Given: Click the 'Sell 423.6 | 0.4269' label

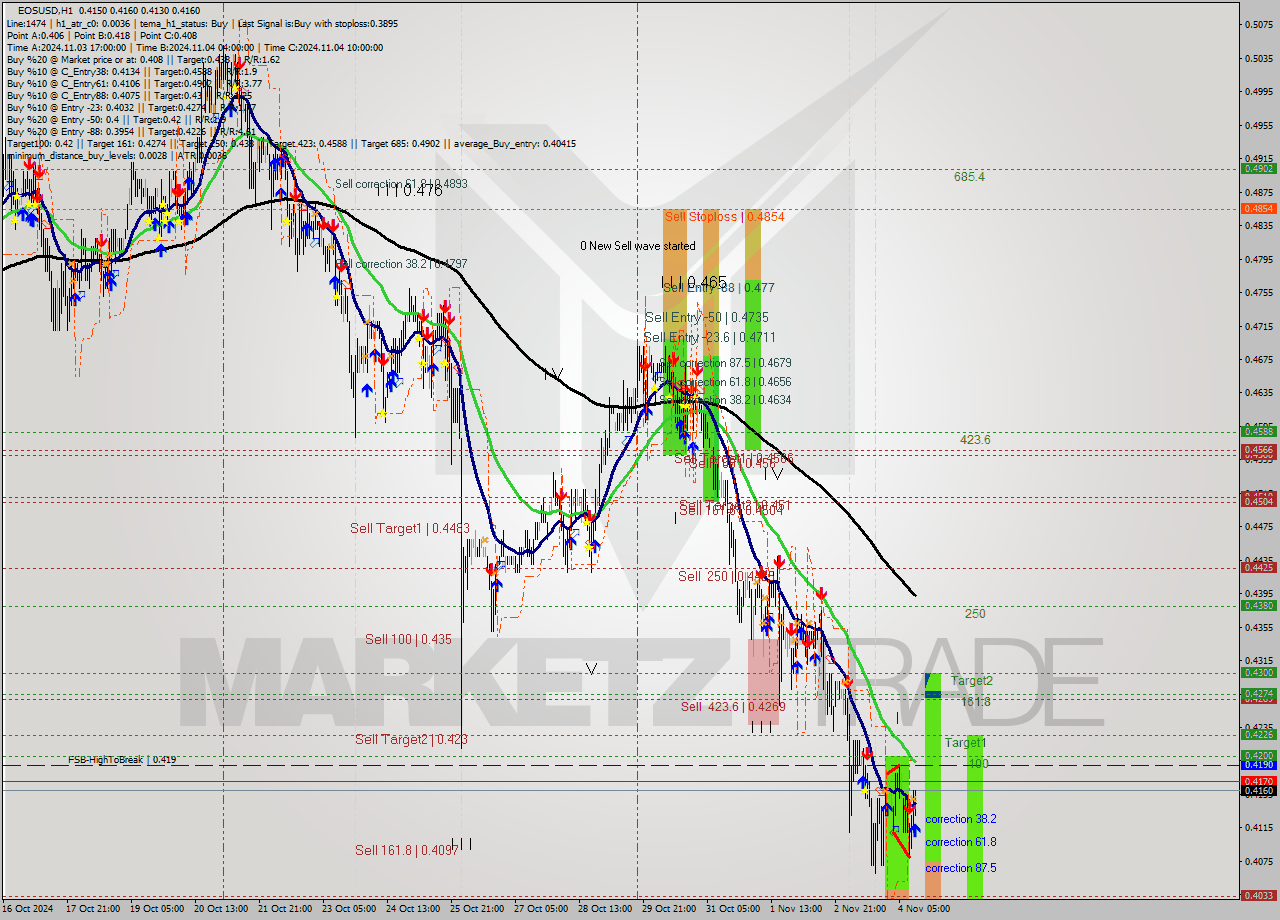Looking at the screenshot, I should pos(733,707).
